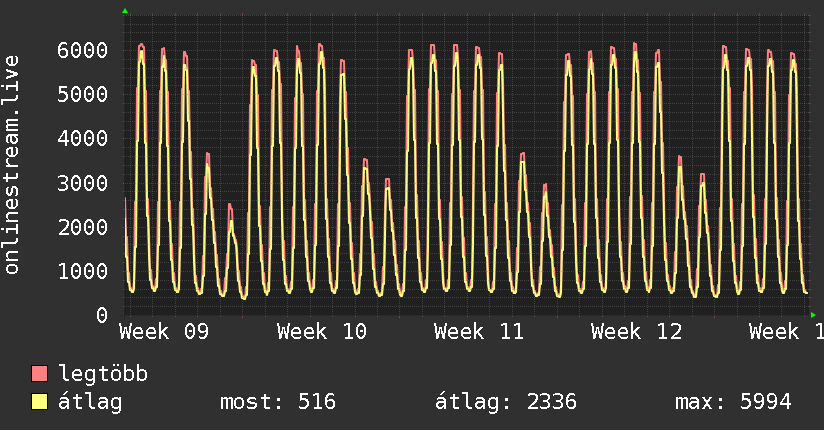Click the 6000 y-axis label
Screen dimensions: 824x430
click(x=83, y=50)
